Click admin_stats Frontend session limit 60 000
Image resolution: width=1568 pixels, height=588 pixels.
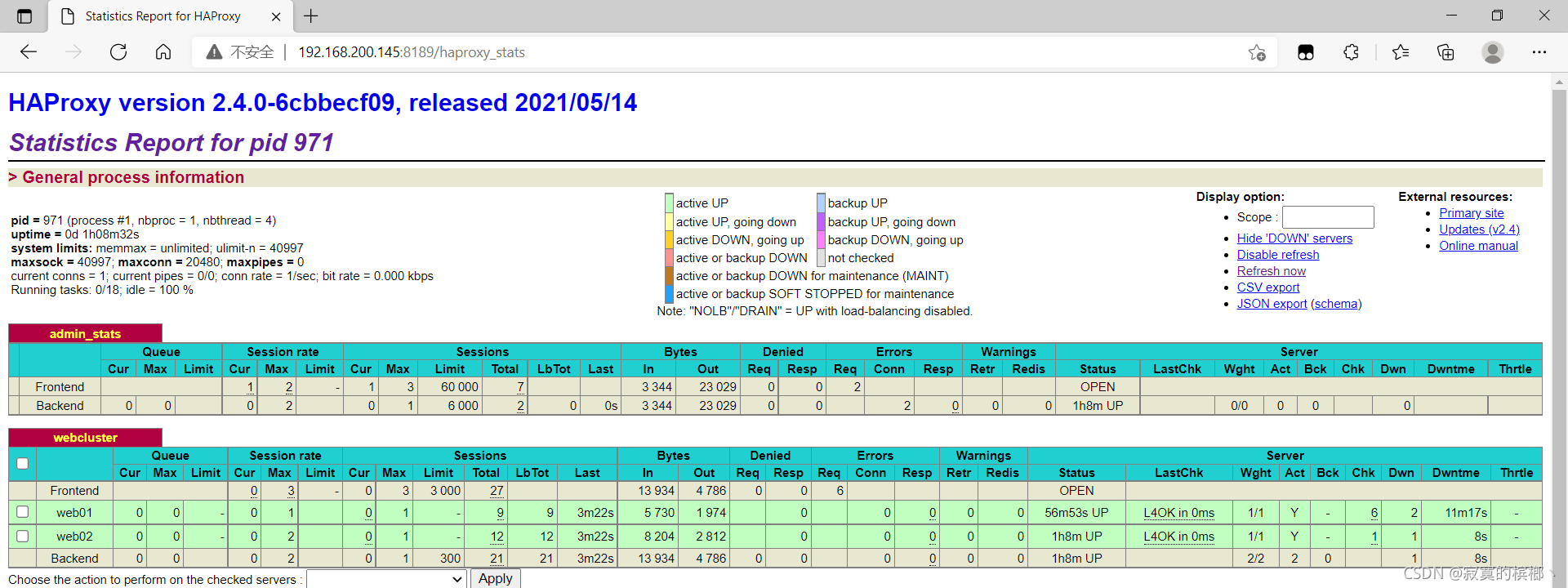tap(459, 387)
